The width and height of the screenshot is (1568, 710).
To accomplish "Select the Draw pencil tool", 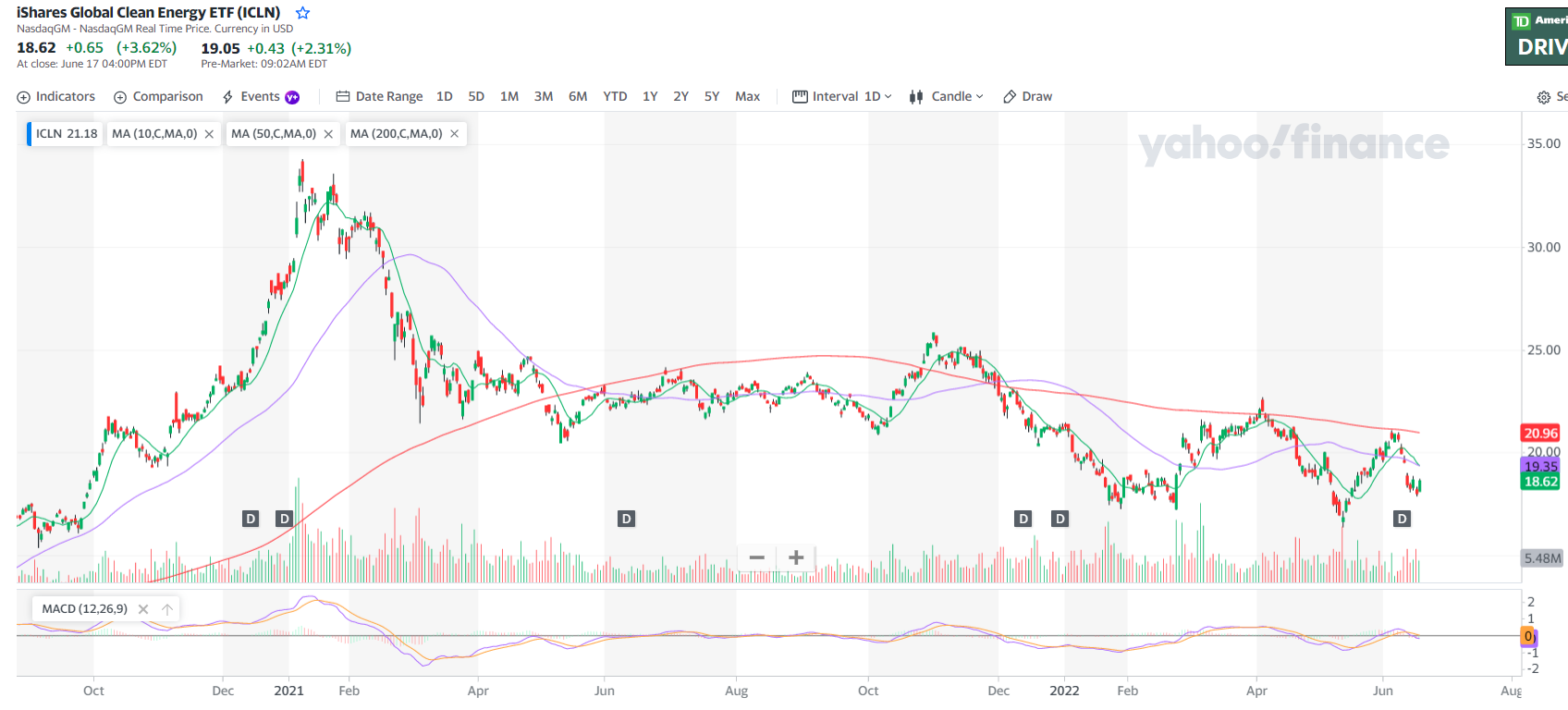I will 1010,97.
